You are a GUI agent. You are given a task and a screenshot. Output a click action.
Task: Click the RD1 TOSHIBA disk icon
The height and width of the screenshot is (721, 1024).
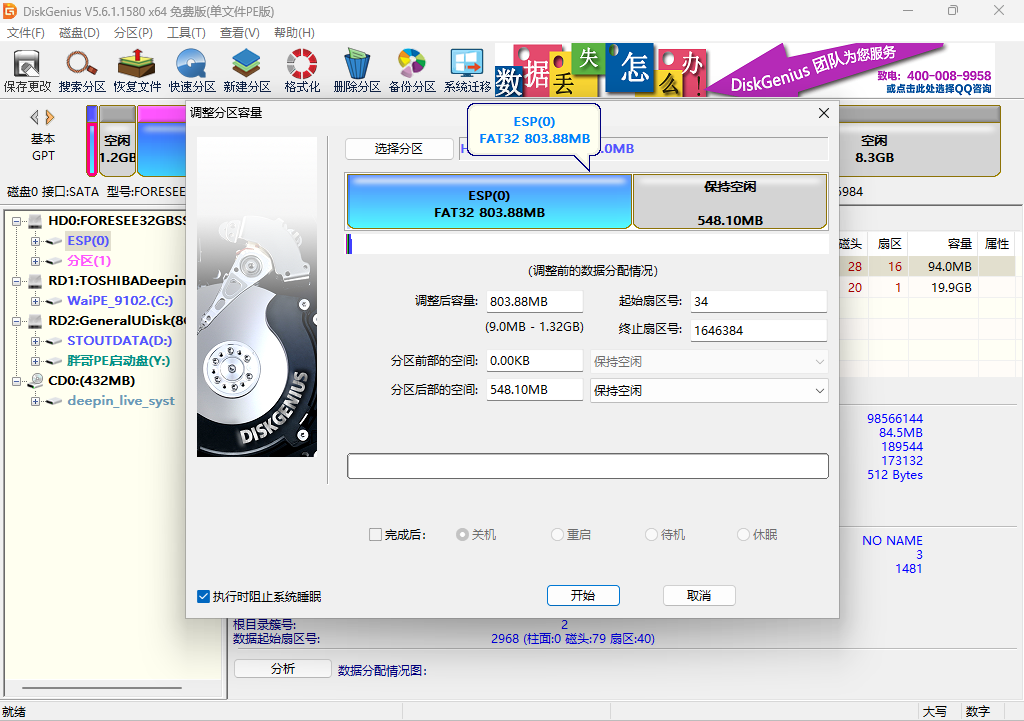pos(35,281)
